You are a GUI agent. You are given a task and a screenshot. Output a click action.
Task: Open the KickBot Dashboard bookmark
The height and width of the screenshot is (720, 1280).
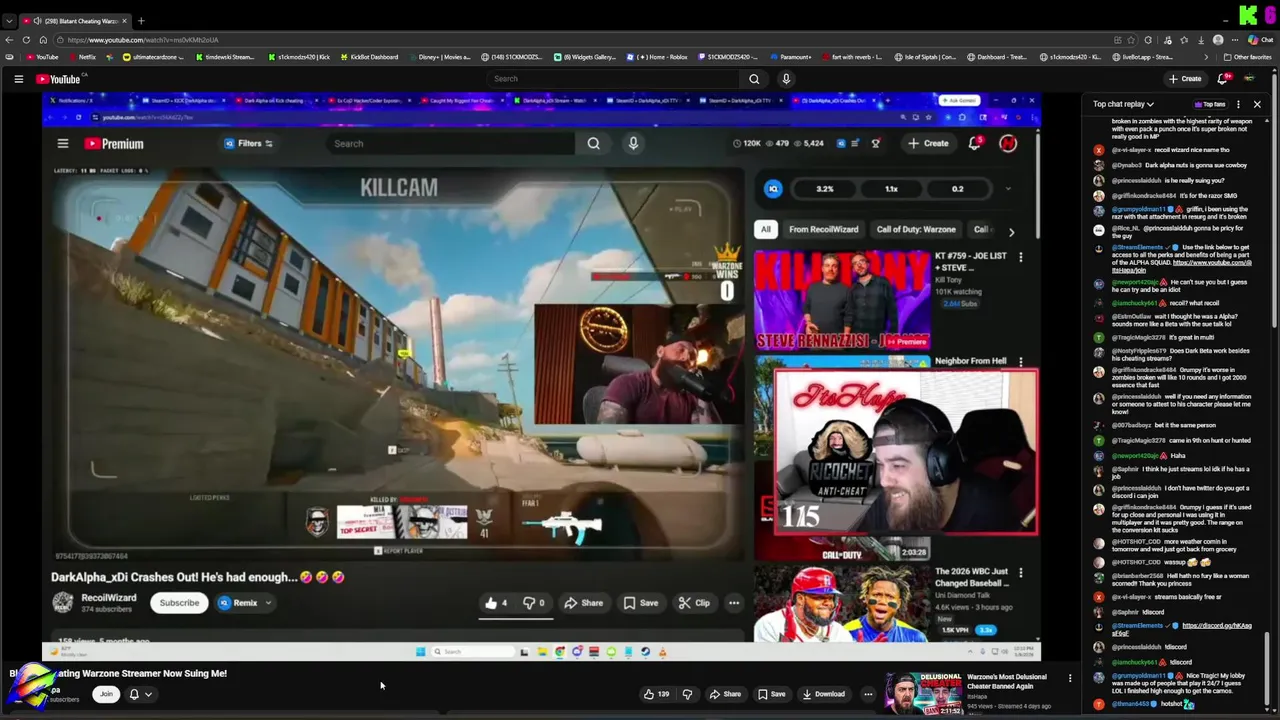pos(369,57)
